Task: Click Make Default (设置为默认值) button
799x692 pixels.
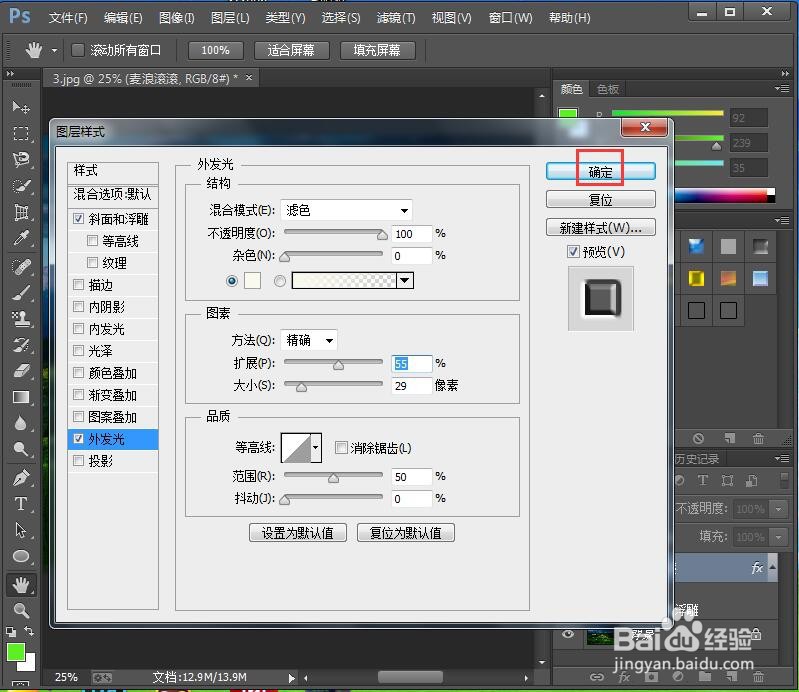Action: (298, 533)
